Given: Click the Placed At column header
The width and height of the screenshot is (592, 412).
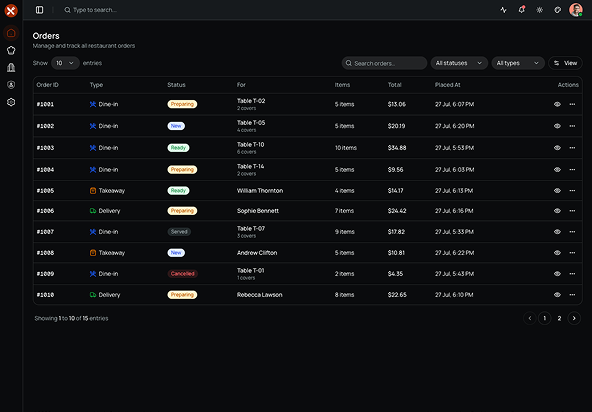Looking at the screenshot, I should pyautogui.click(x=447, y=85).
